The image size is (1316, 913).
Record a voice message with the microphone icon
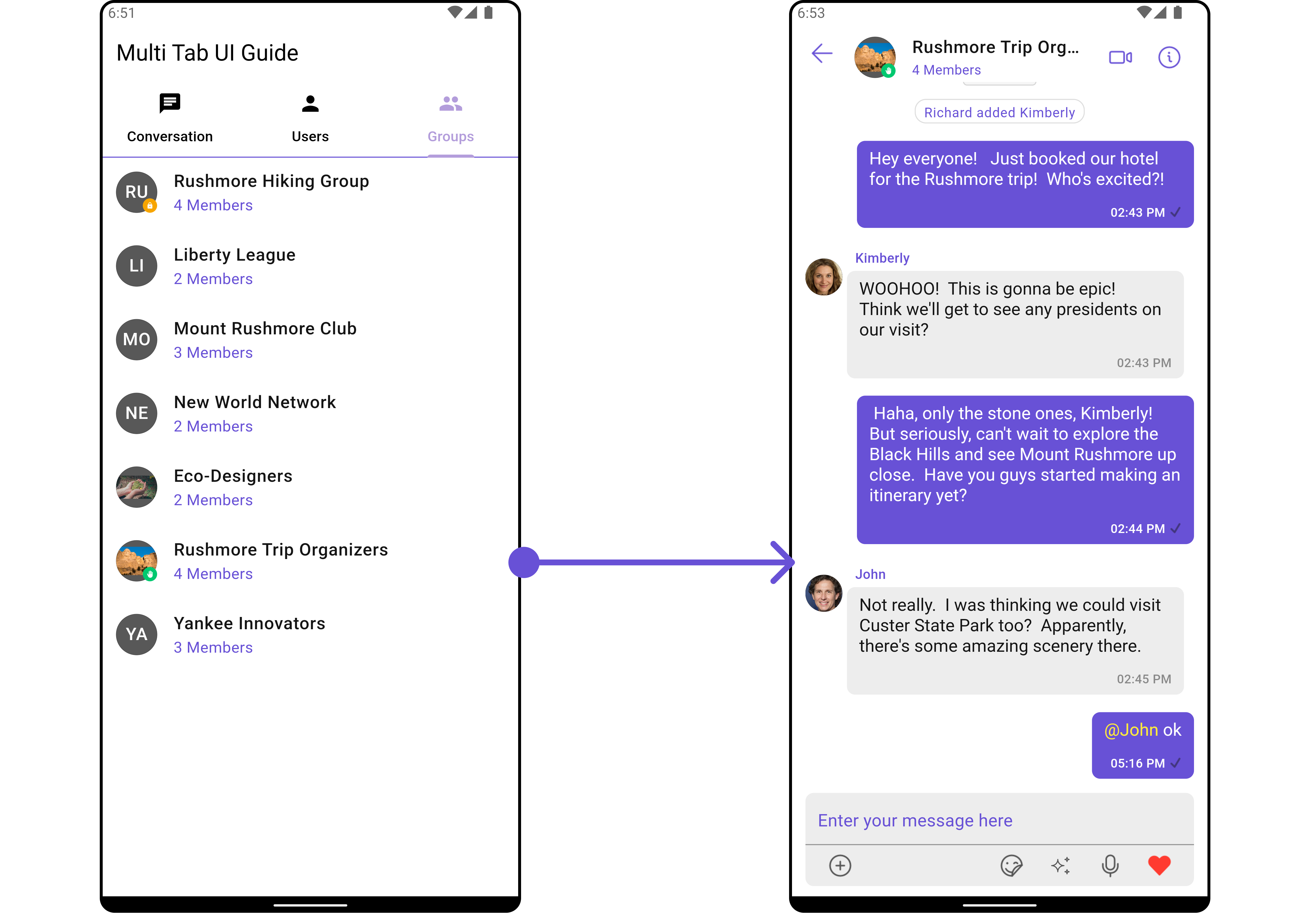click(1110, 865)
